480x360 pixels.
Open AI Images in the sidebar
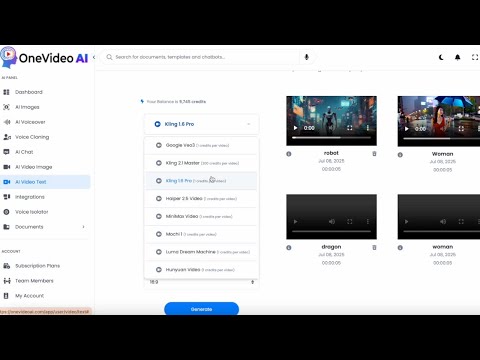(27, 107)
